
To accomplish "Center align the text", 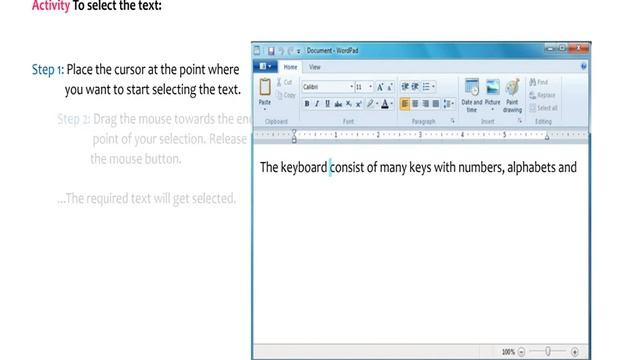I will pyautogui.click(x=415, y=104).
